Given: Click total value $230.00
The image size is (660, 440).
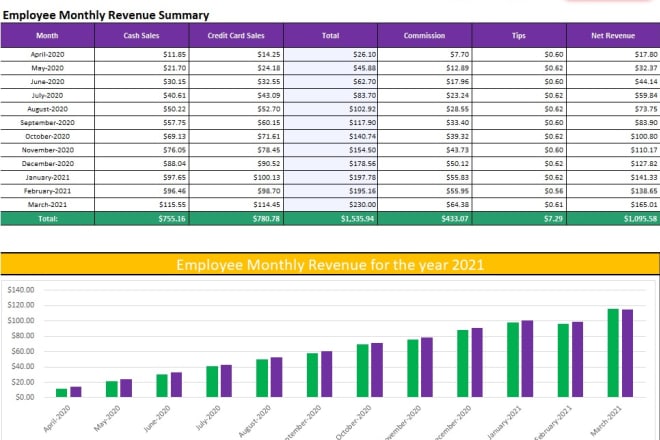Looking at the screenshot, I should 362,205.
